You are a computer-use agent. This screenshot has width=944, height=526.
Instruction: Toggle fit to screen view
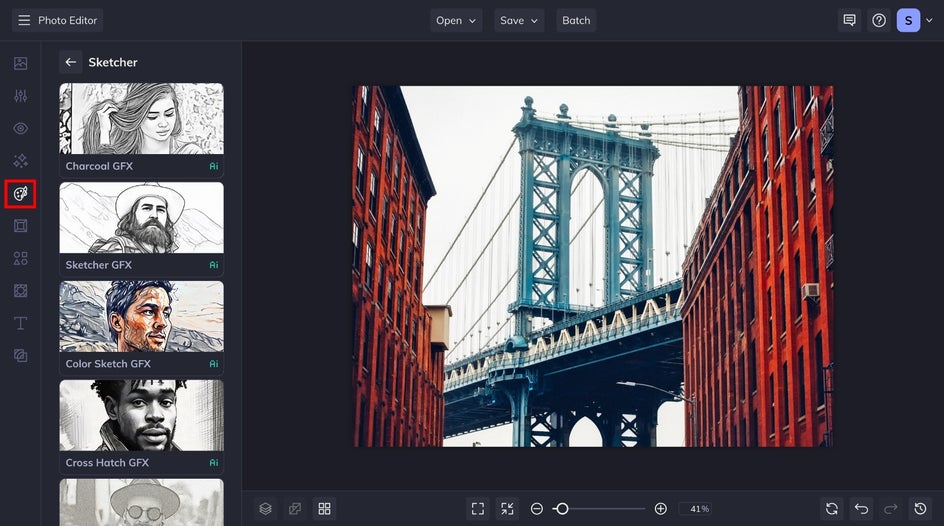478,509
